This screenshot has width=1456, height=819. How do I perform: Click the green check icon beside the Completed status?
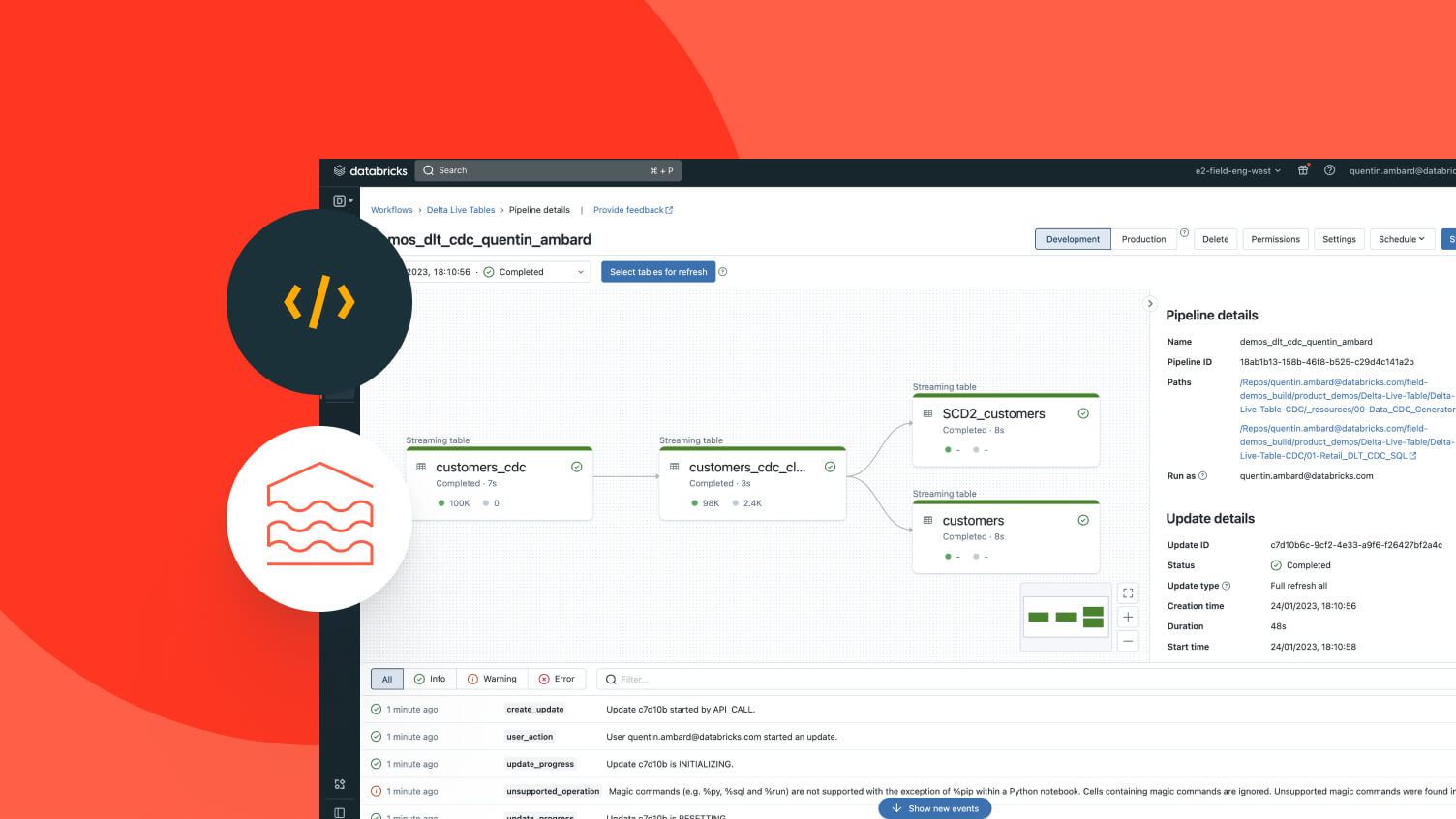tap(1276, 565)
